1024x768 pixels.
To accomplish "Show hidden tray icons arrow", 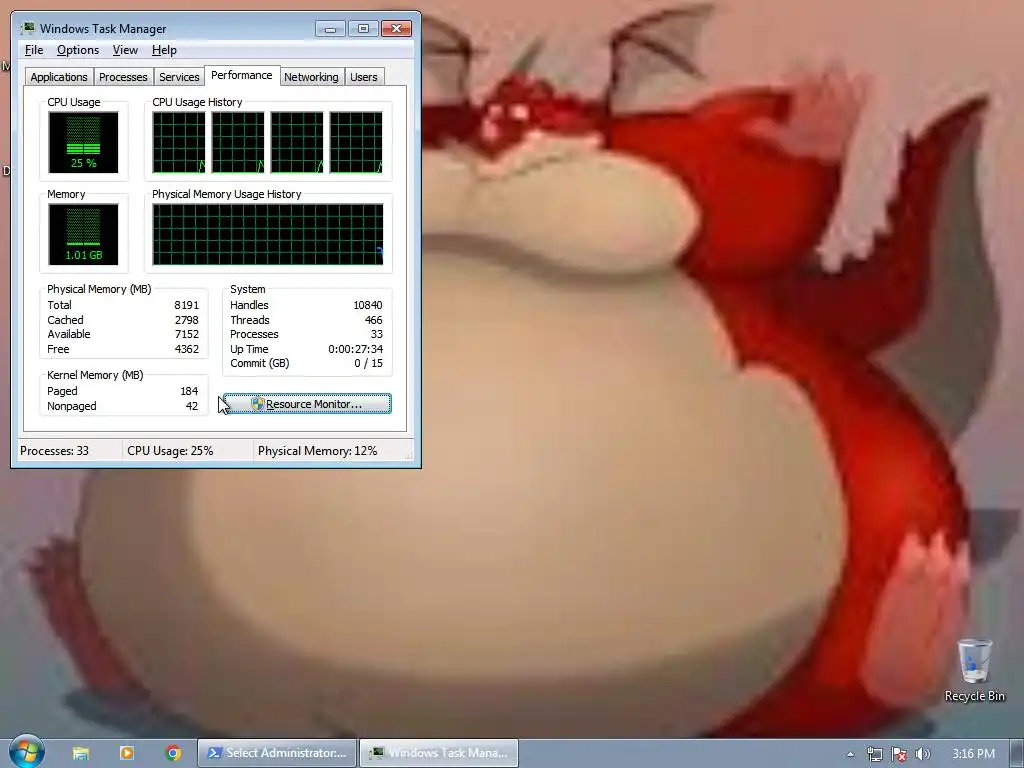I will pyautogui.click(x=850, y=754).
